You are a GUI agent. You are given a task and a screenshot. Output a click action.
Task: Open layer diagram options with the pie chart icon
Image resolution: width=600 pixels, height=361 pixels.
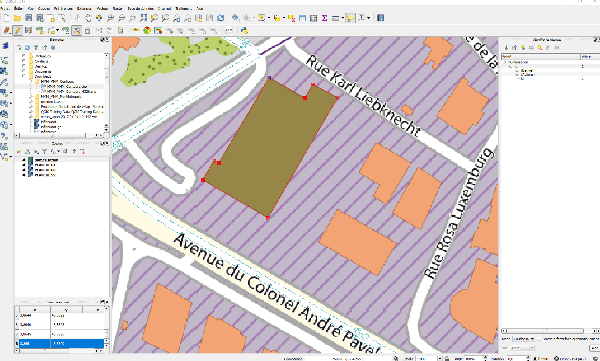(147, 30)
